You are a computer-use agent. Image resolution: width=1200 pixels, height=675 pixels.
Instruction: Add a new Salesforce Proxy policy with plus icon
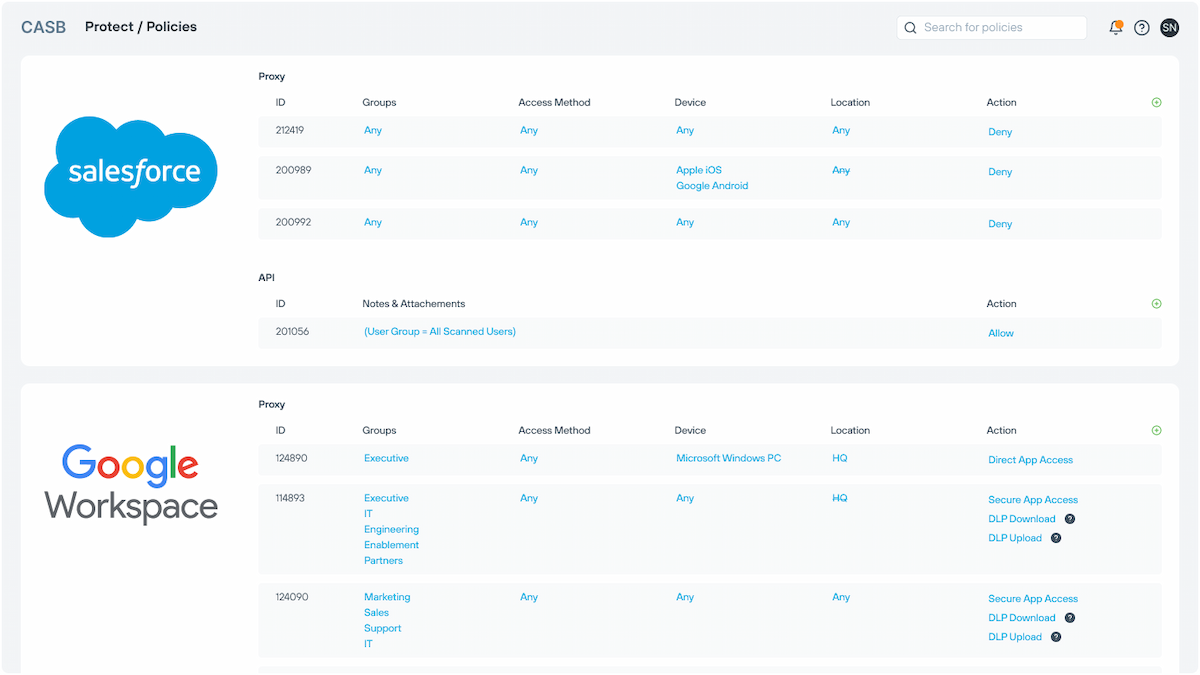[x=1156, y=102]
